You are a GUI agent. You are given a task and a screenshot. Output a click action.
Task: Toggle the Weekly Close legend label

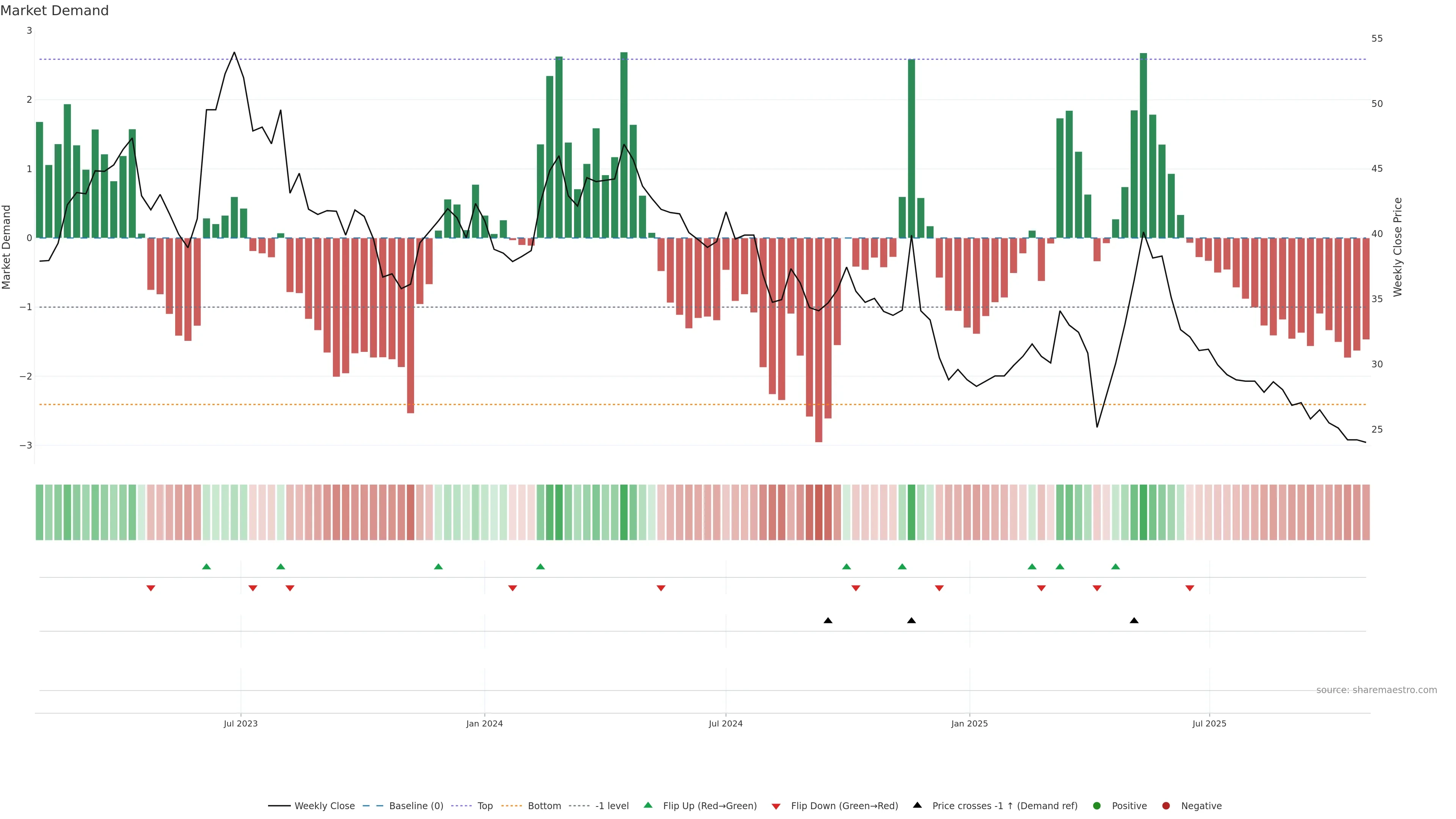(325, 805)
